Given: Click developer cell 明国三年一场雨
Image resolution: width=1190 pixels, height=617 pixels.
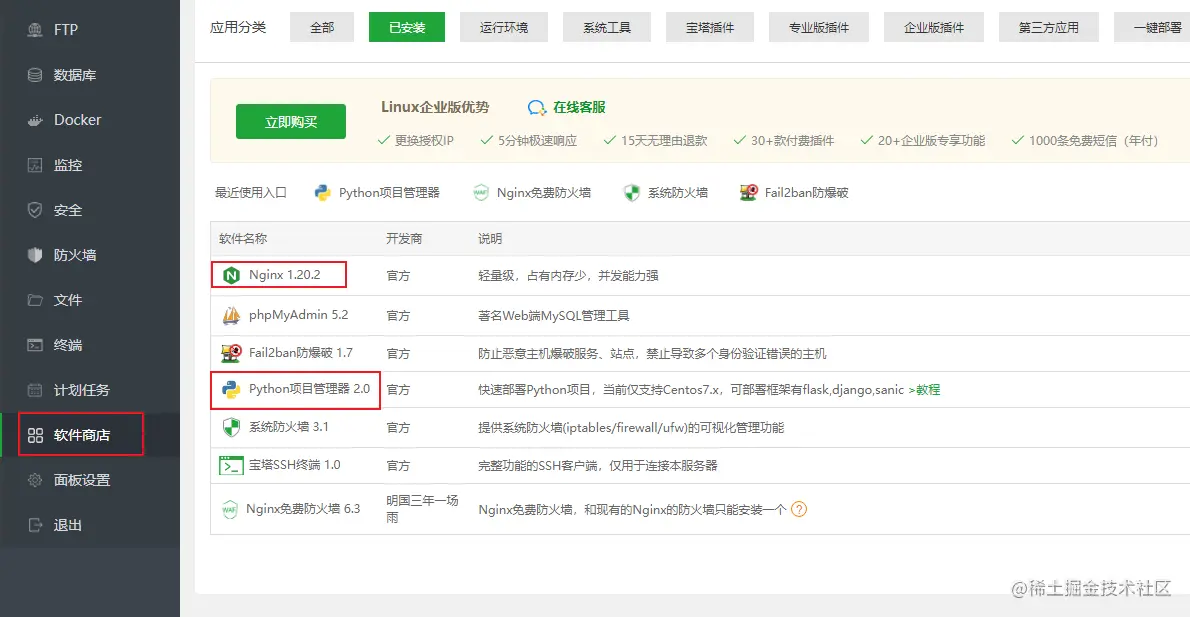Looking at the screenshot, I should pos(422,508).
